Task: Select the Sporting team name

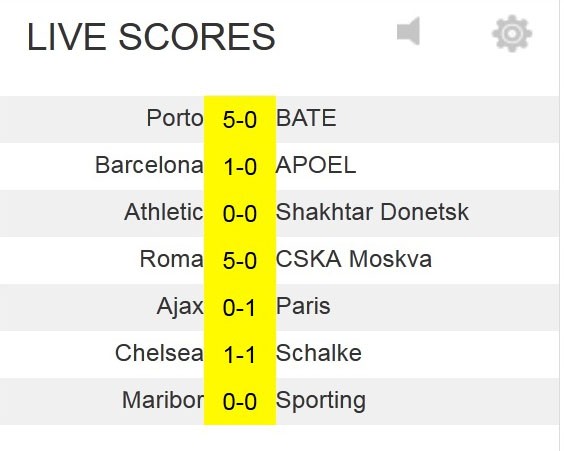Action: tap(321, 401)
